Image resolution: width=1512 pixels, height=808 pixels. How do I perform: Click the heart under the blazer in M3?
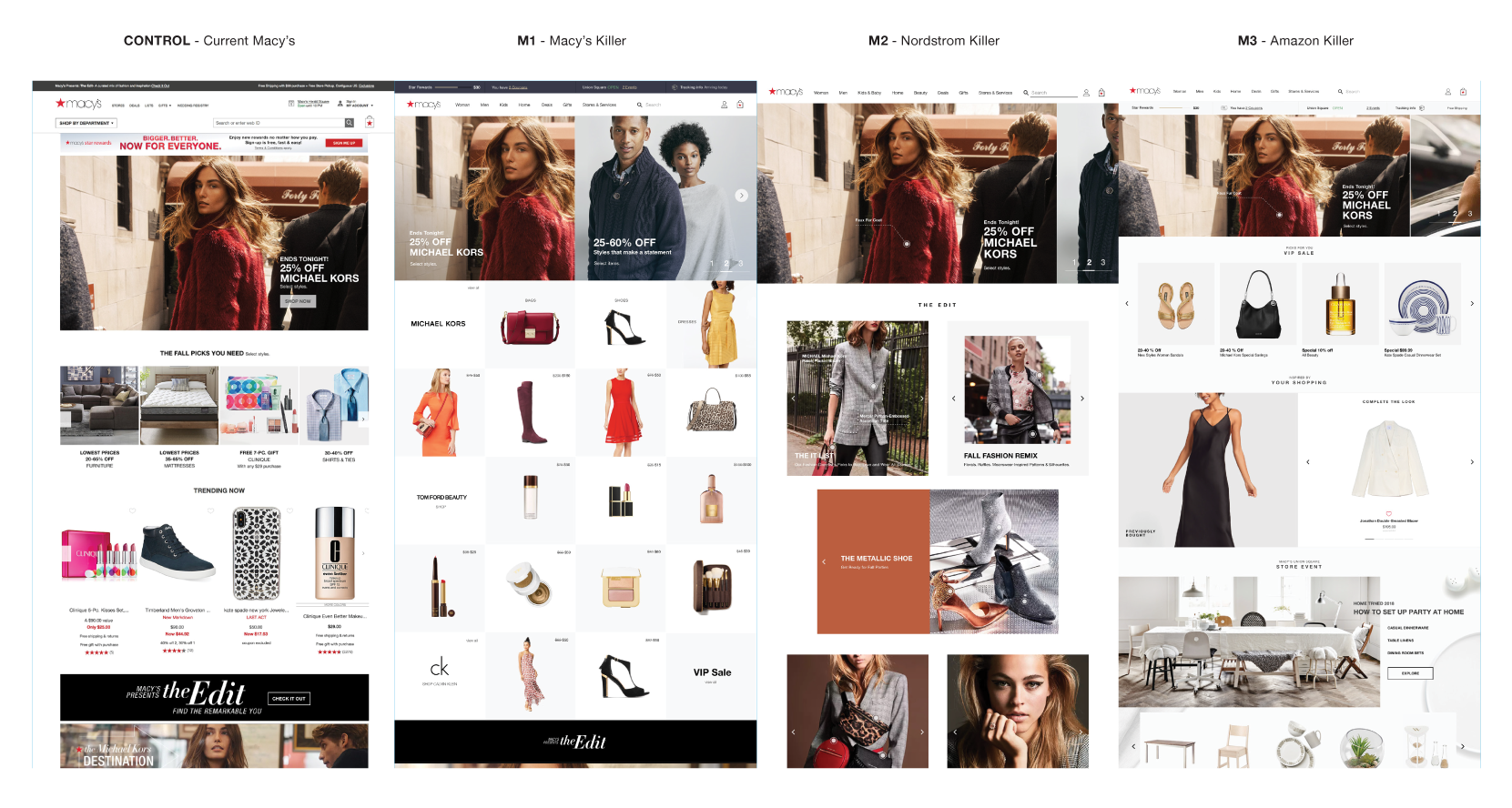[x=1389, y=513]
